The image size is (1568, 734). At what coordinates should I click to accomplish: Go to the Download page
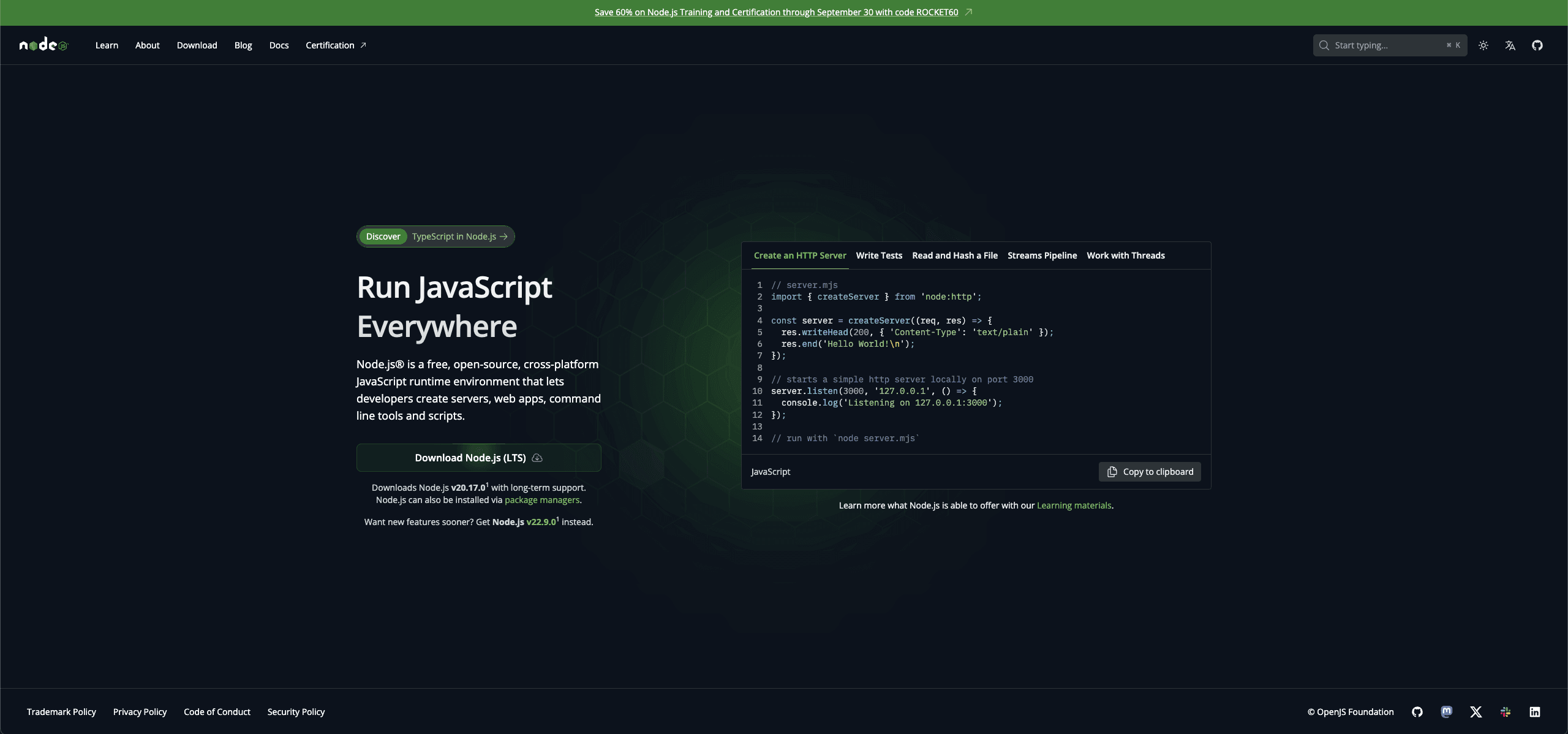(197, 45)
